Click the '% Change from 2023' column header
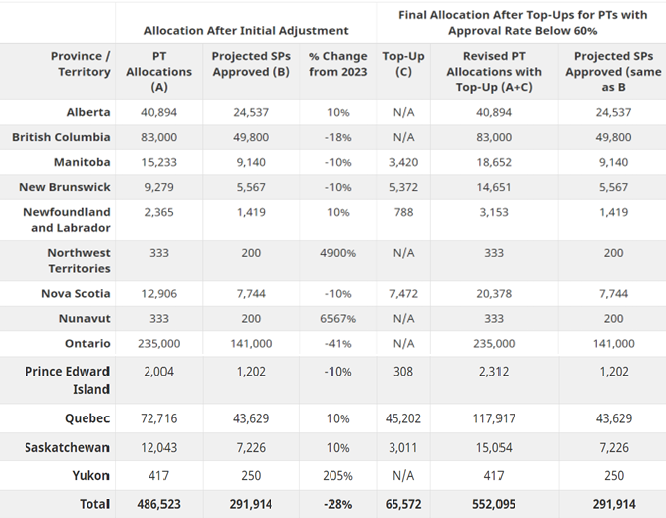 pos(338,64)
